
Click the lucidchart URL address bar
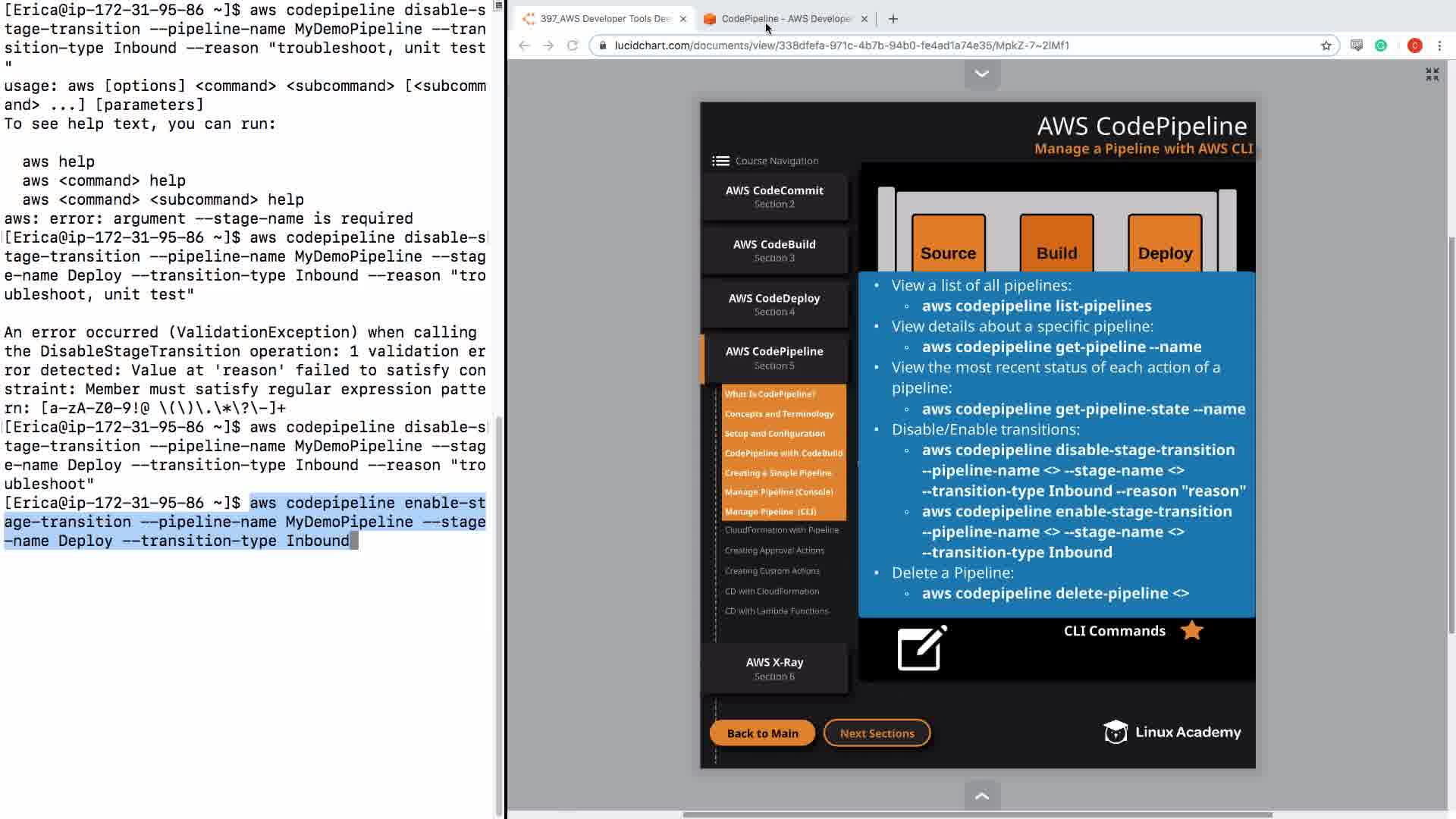[x=842, y=45]
